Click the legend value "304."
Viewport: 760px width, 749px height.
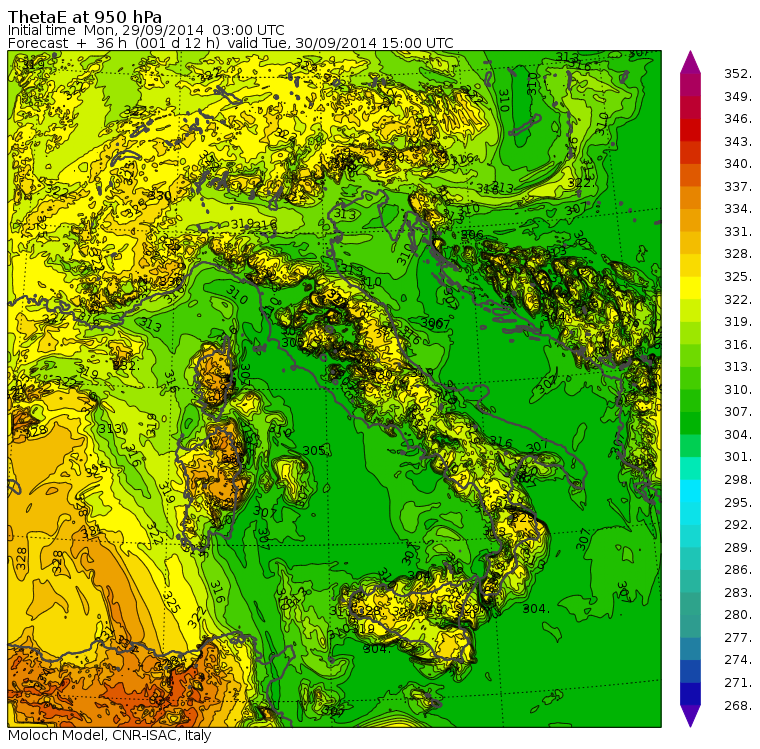[x=738, y=435]
